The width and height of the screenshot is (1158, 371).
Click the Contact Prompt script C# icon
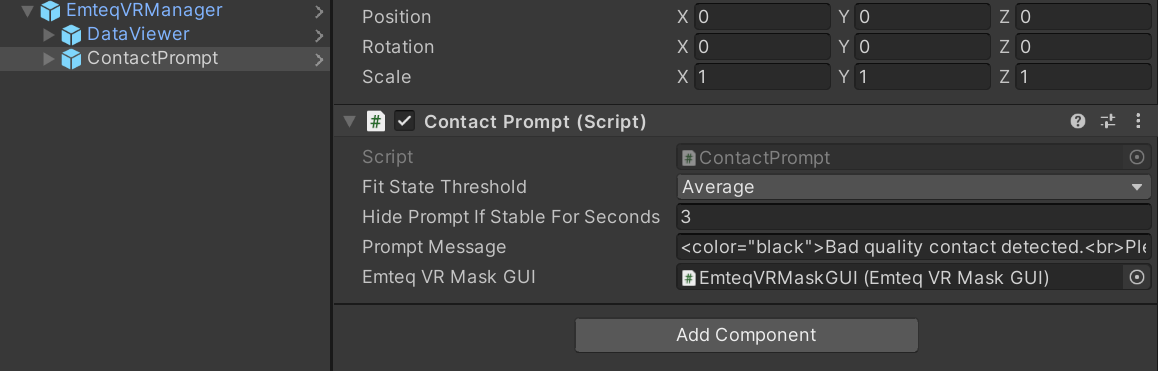(376, 122)
